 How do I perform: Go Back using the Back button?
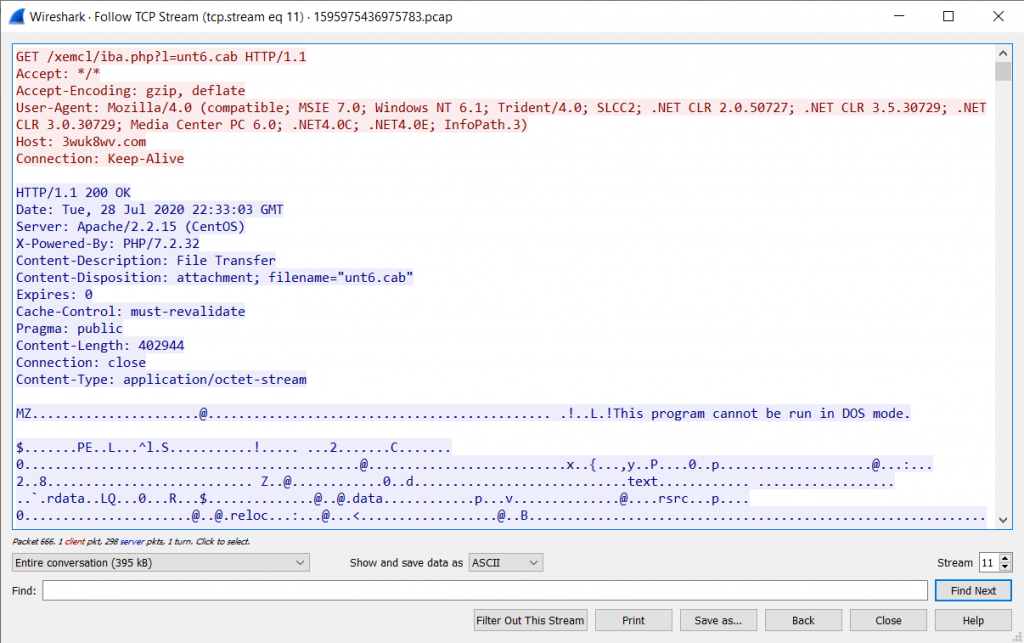pos(803,620)
